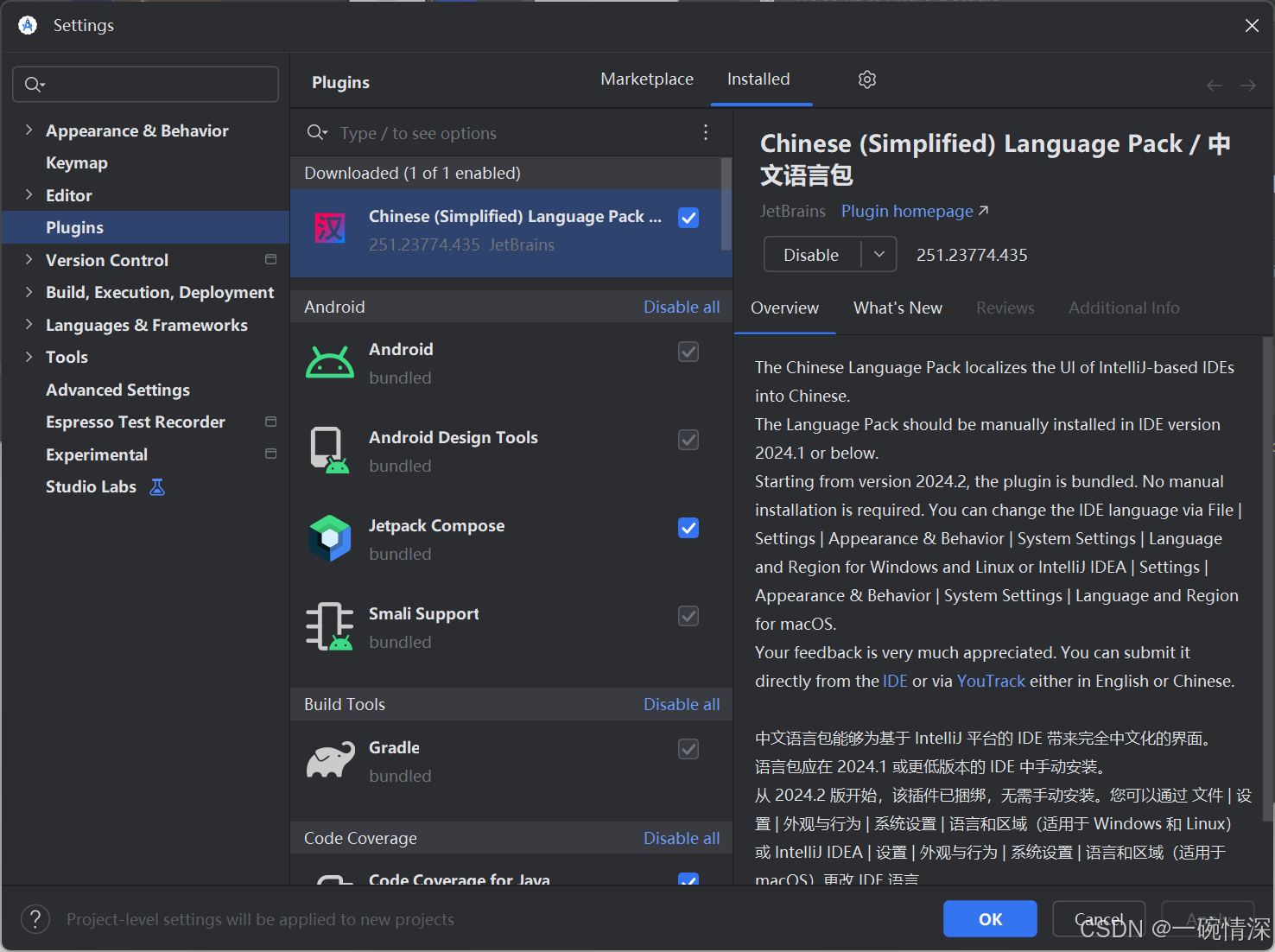The width and height of the screenshot is (1275, 952).
Task: Open the Reviews tab
Action: point(1005,308)
